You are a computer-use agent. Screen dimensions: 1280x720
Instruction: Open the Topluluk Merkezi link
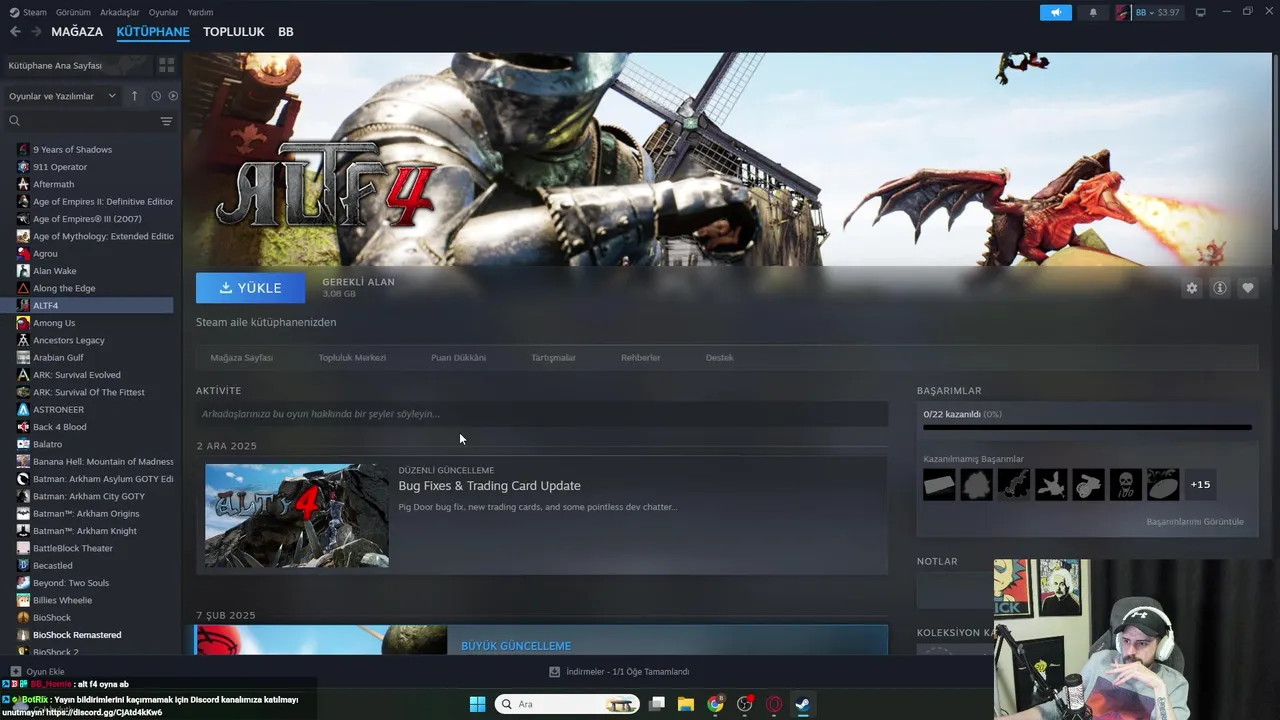click(352, 357)
